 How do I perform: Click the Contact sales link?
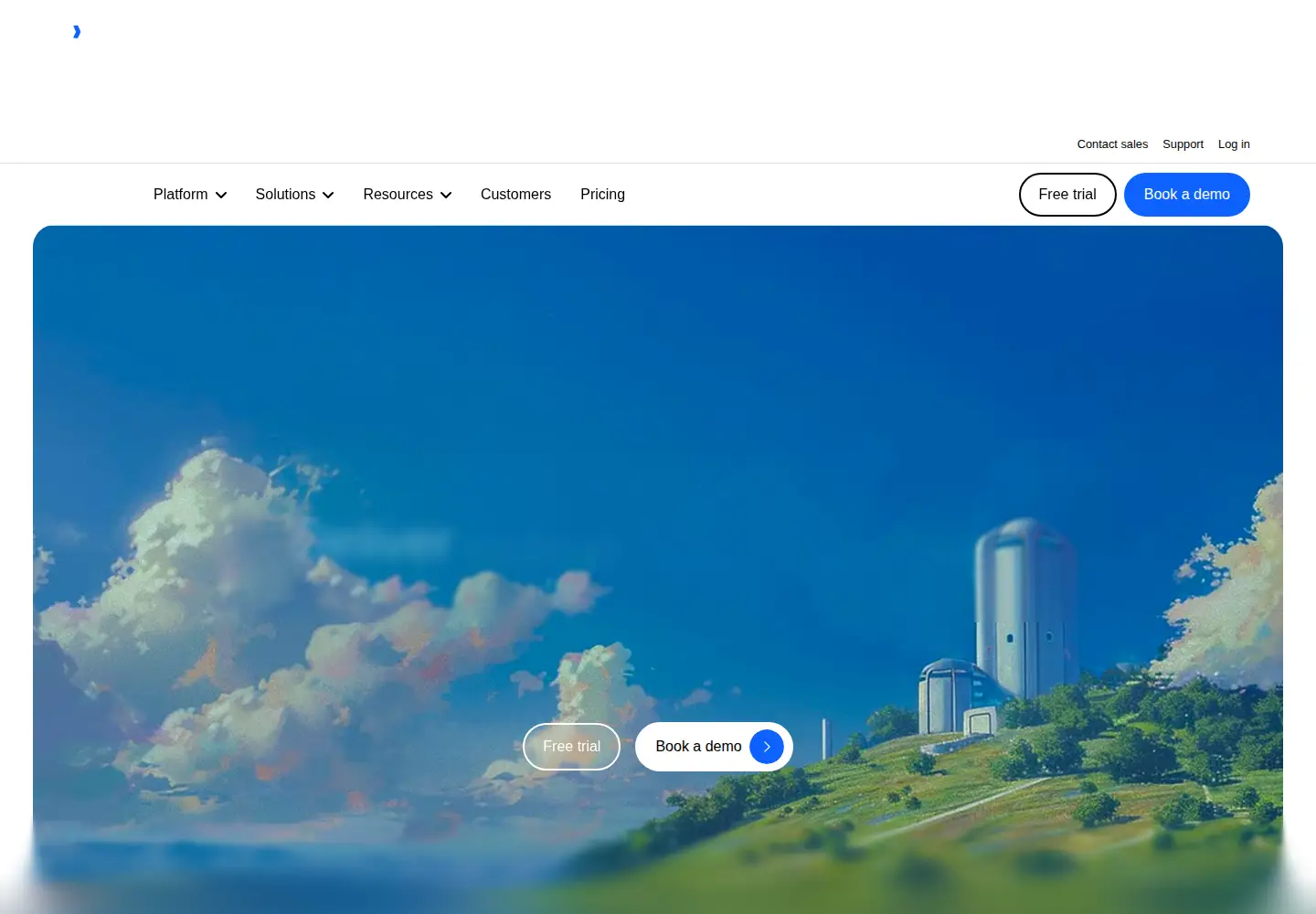pos(1112,144)
